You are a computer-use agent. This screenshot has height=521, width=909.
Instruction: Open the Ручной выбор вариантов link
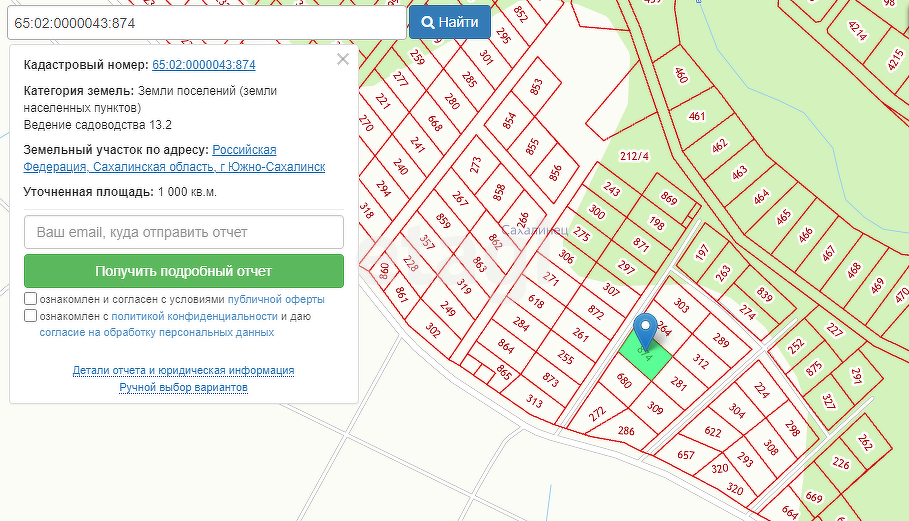pos(183,387)
